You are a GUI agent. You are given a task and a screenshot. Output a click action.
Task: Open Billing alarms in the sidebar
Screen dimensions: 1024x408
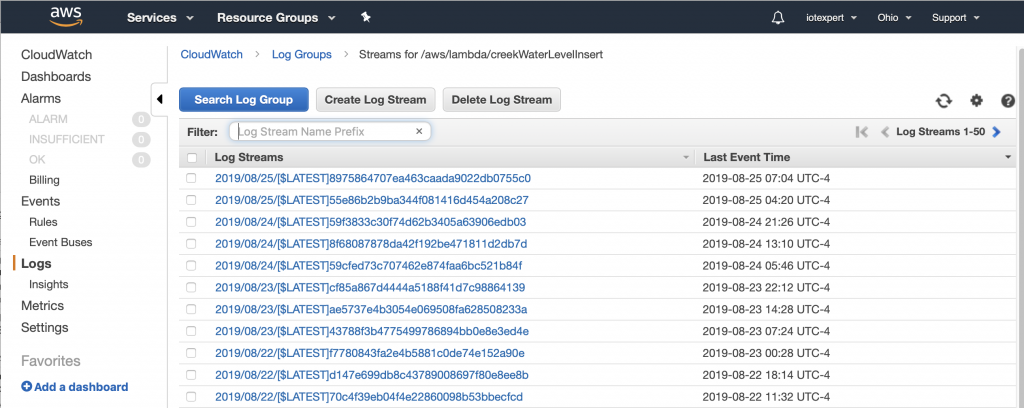point(44,180)
